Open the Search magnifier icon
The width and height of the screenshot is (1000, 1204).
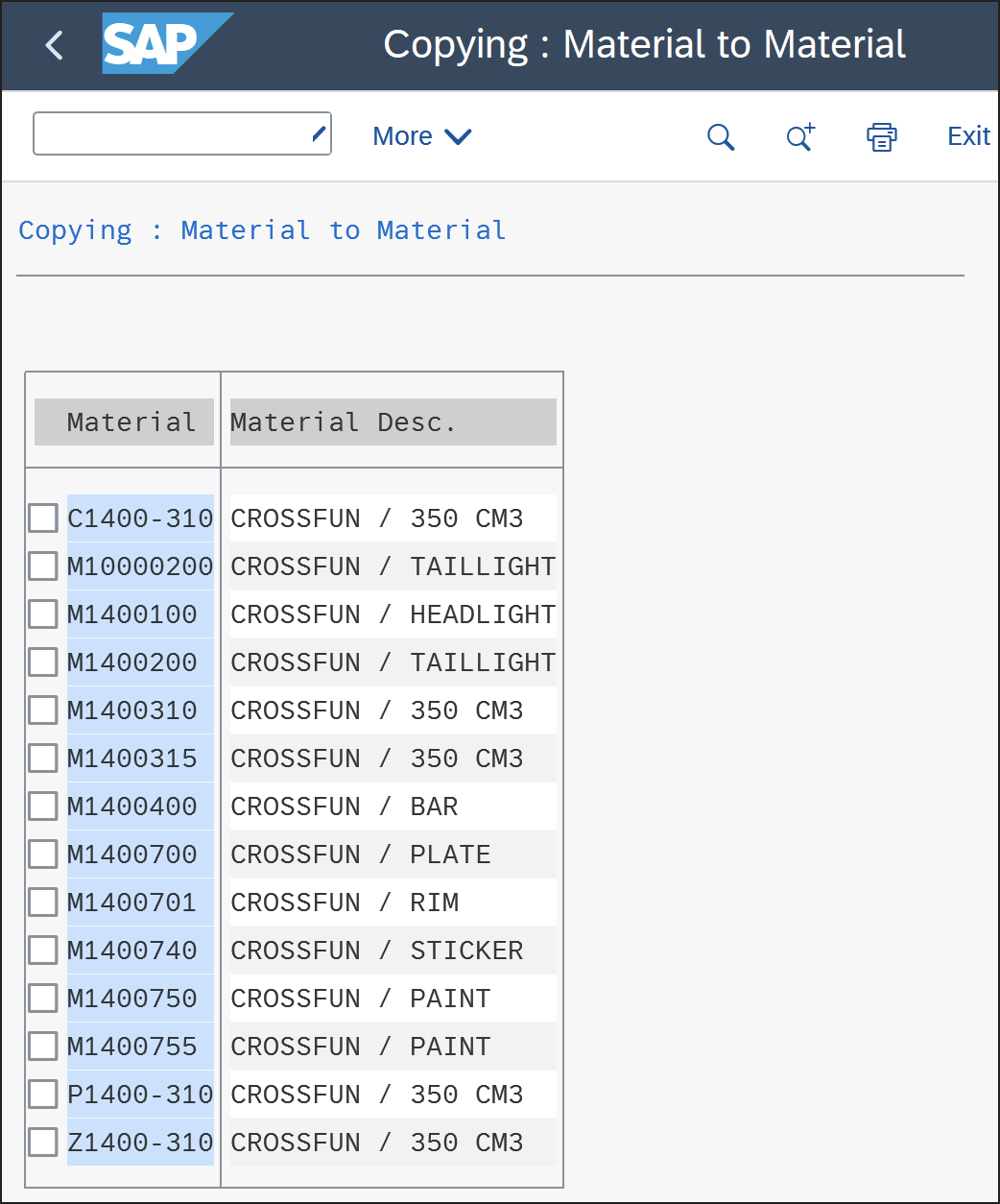coord(721,136)
